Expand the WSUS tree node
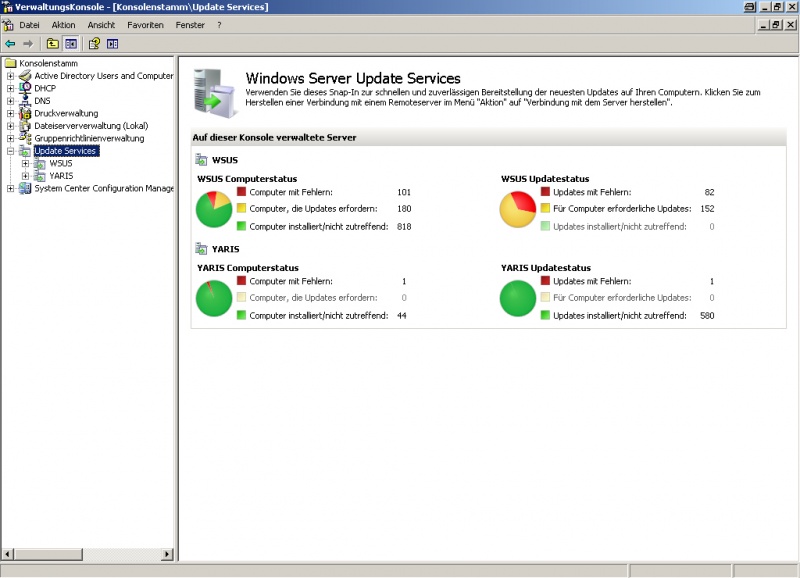Screen dimensions: 800x578 (26, 164)
